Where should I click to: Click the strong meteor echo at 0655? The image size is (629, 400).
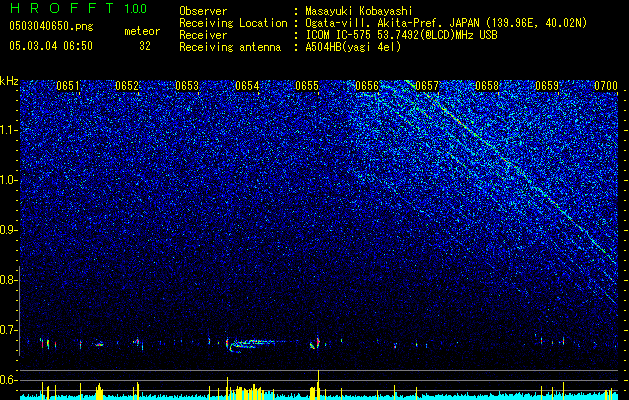coord(316,343)
